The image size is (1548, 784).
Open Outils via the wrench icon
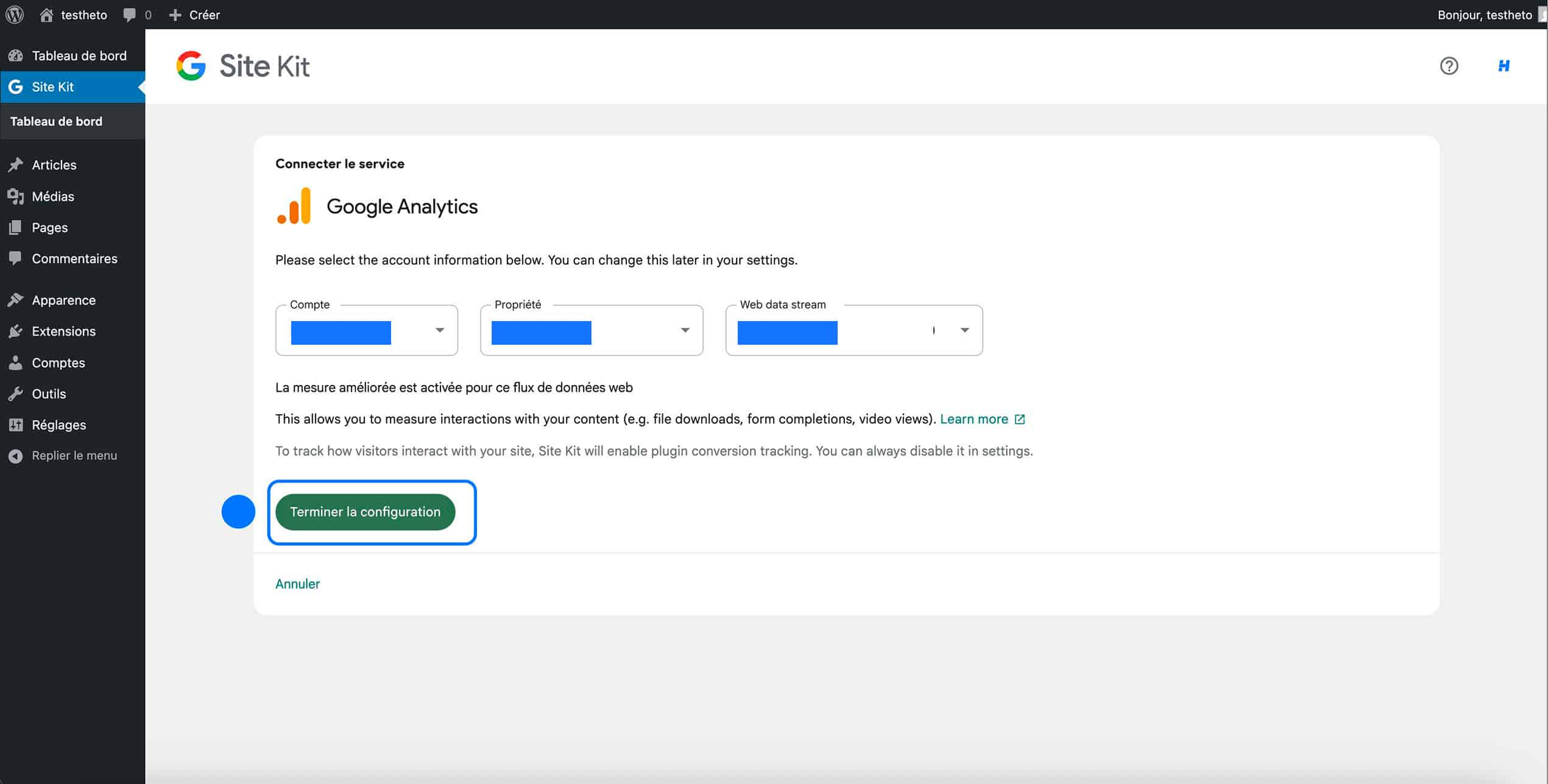click(x=16, y=394)
